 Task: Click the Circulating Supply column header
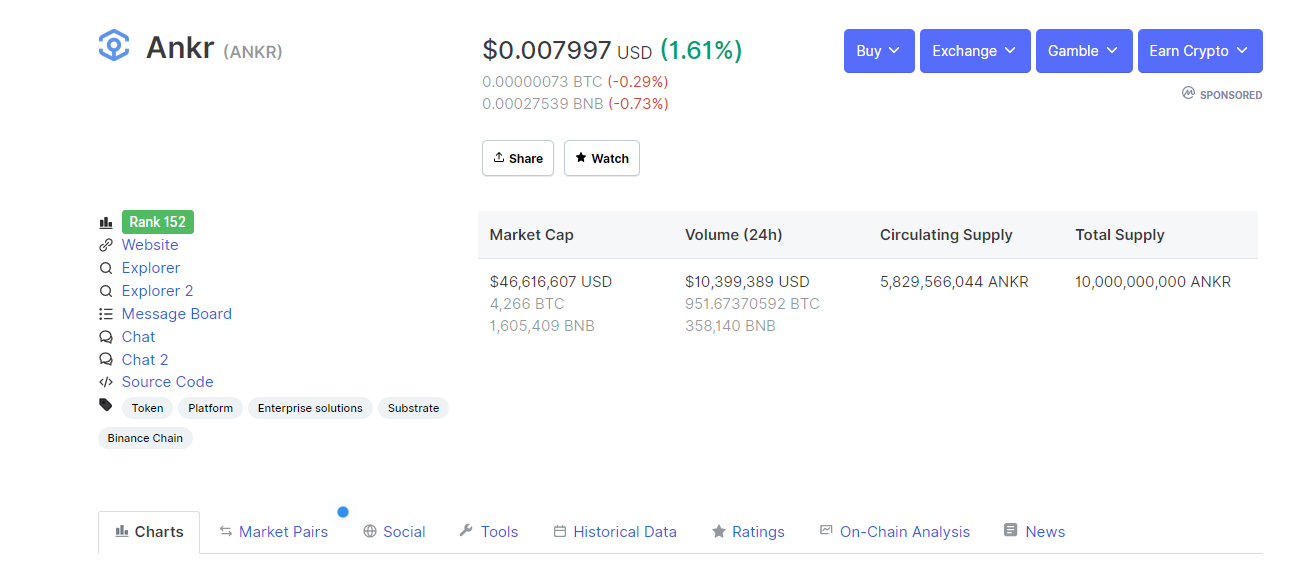click(946, 235)
